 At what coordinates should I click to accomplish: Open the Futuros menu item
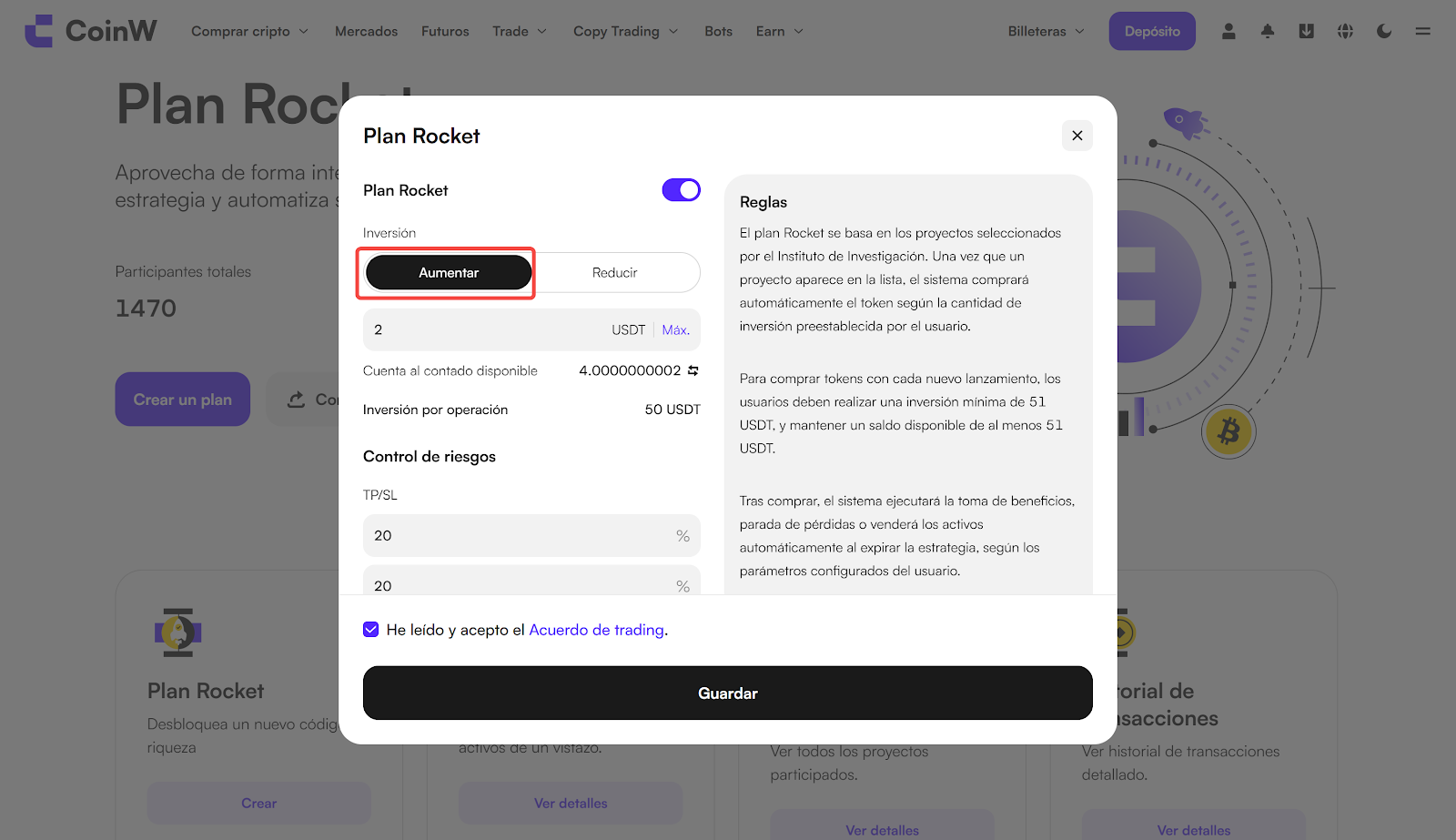[x=445, y=31]
